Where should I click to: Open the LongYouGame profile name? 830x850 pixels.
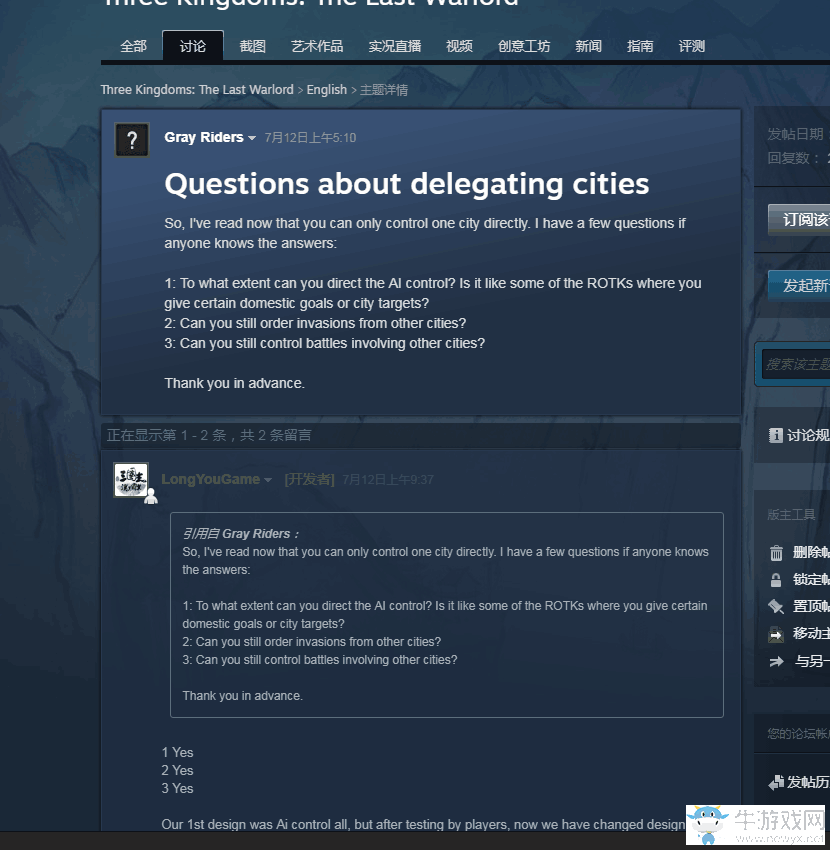coord(210,479)
